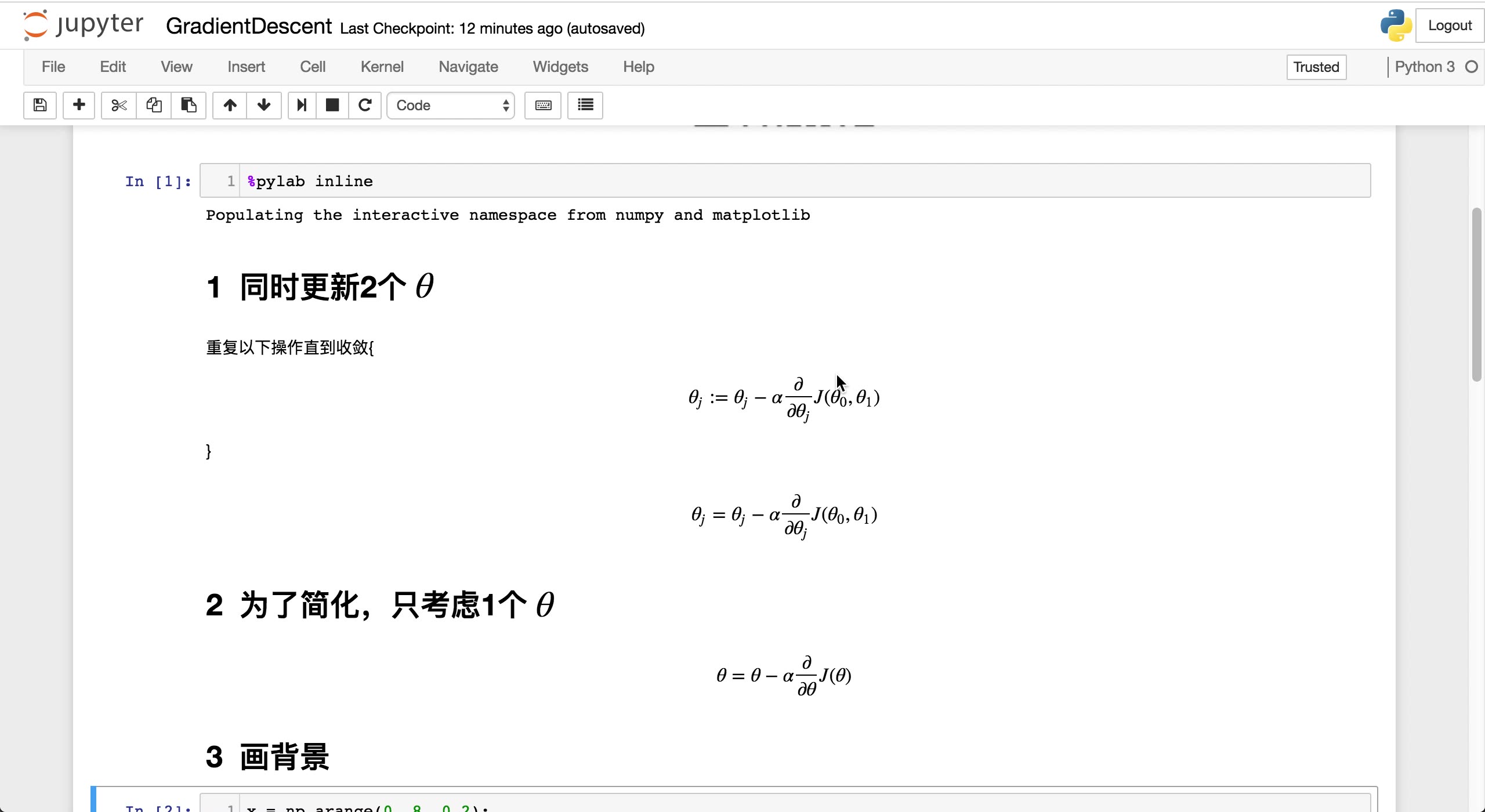Select the In [1] prompt label
This screenshot has width=1485, height=812.
tap(158, 182)
